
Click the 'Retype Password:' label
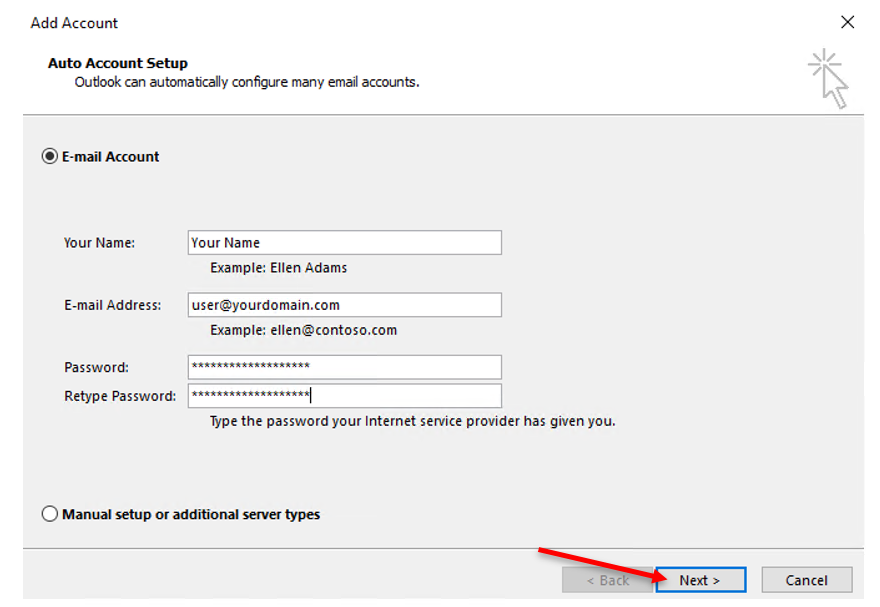pyautogui.click(x=120, y=396)
